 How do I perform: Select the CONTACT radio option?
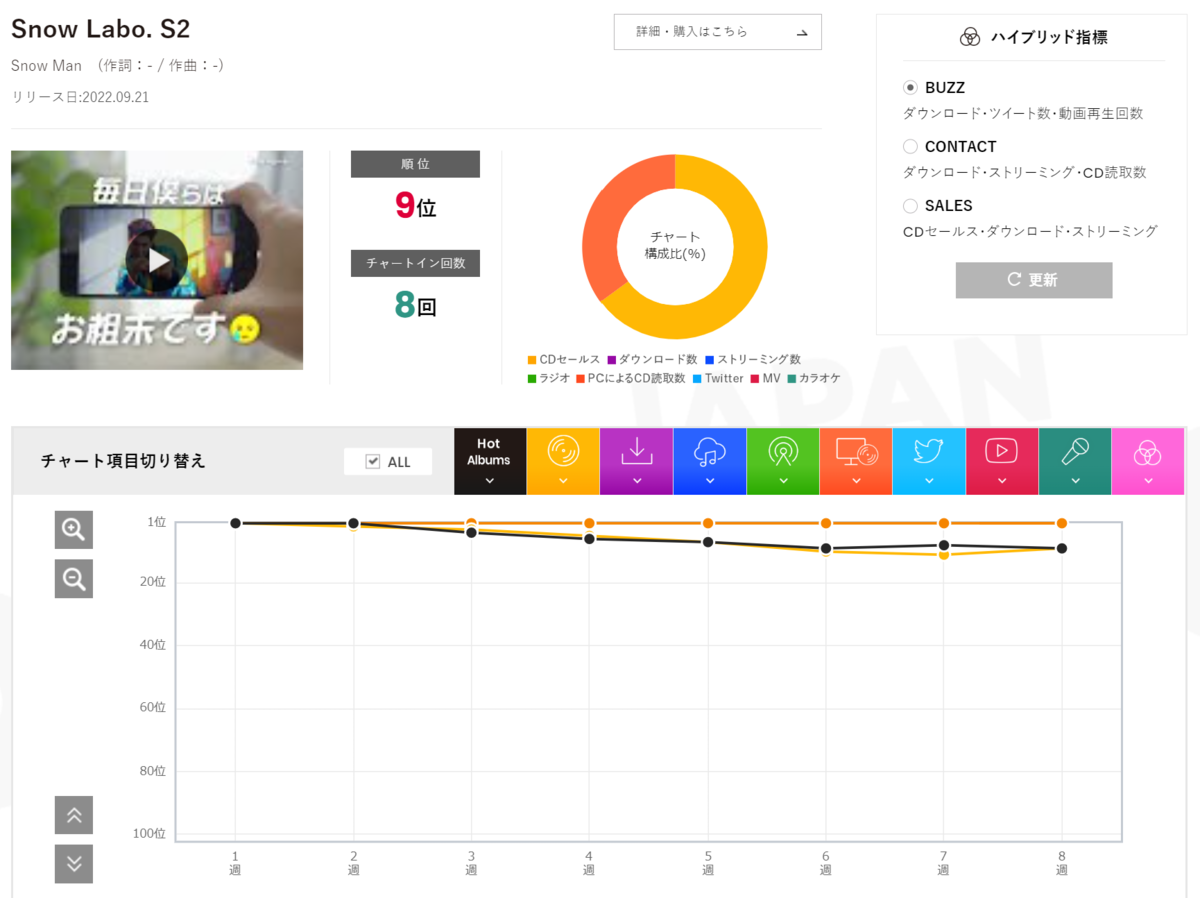(910, 147)
